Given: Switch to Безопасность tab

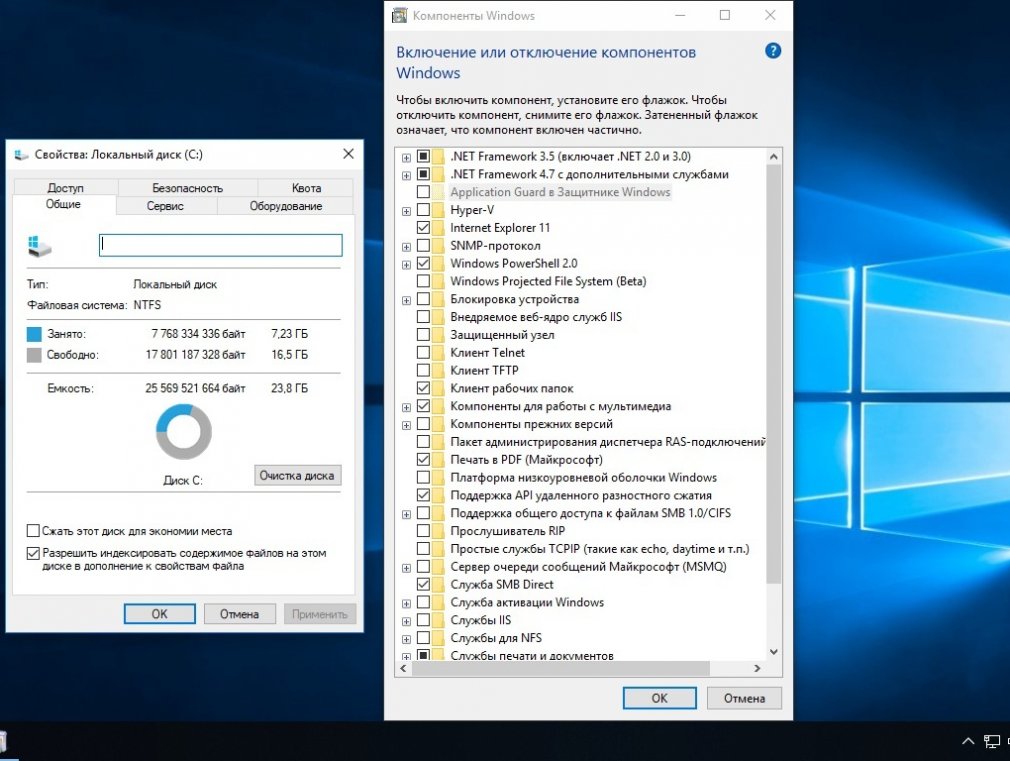Looking at the screenshot, I should pyautogui.click(x=187, y=188).
